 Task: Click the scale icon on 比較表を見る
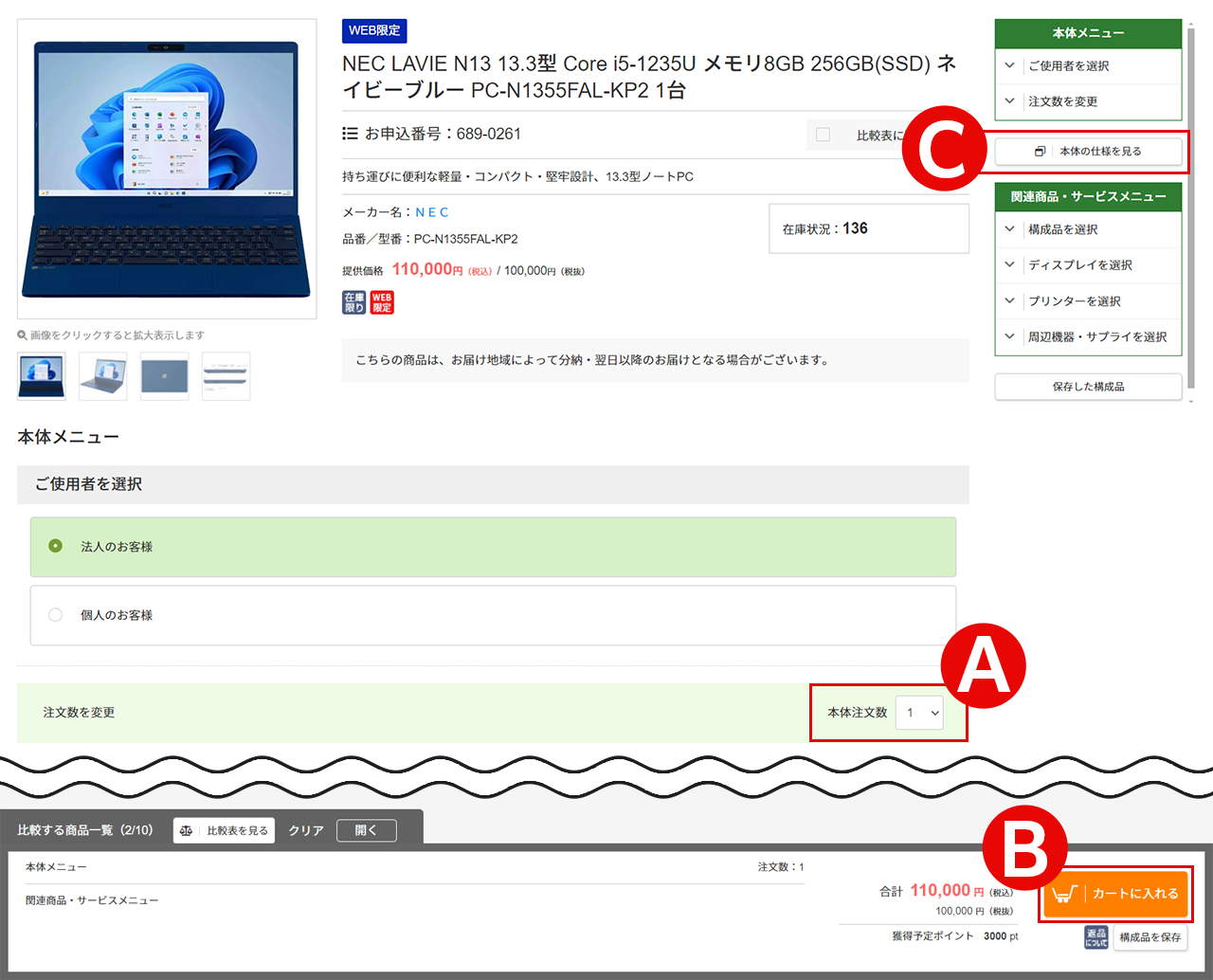(187, 830)
